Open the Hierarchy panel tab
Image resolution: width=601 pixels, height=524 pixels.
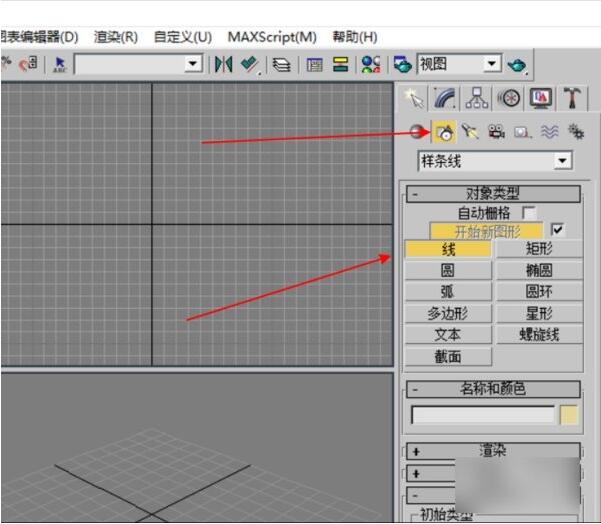477,98
